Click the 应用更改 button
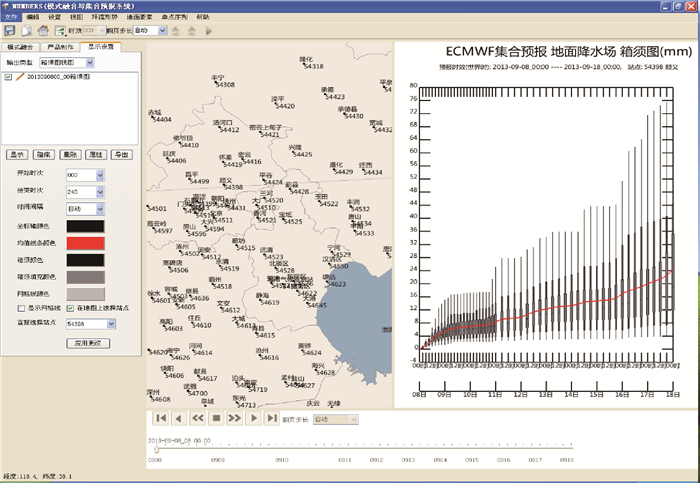This screenshot has height=483, width=700. (84, 342)
